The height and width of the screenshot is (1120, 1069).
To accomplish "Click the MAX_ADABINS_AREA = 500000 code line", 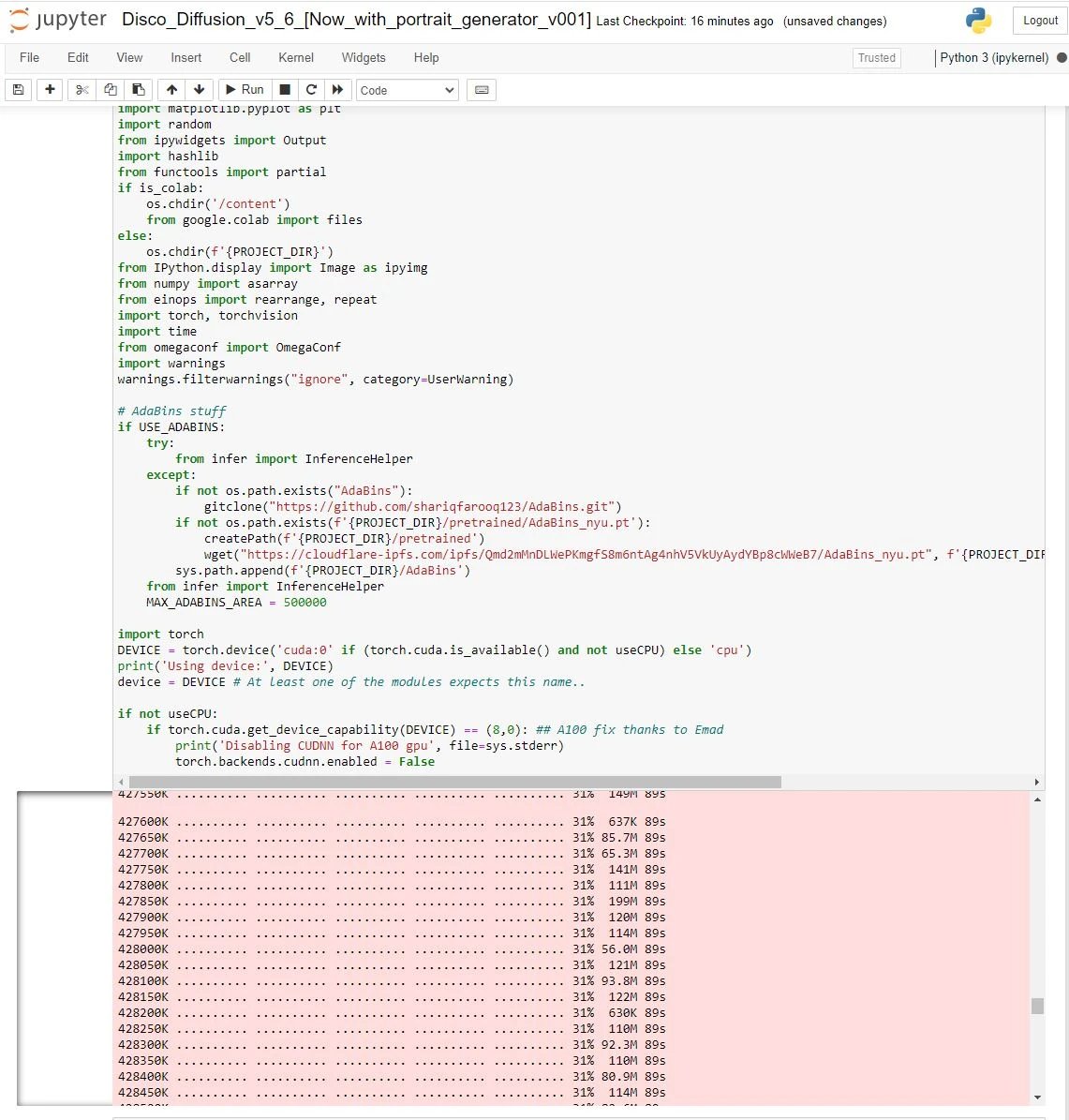I will click(236, 602).
